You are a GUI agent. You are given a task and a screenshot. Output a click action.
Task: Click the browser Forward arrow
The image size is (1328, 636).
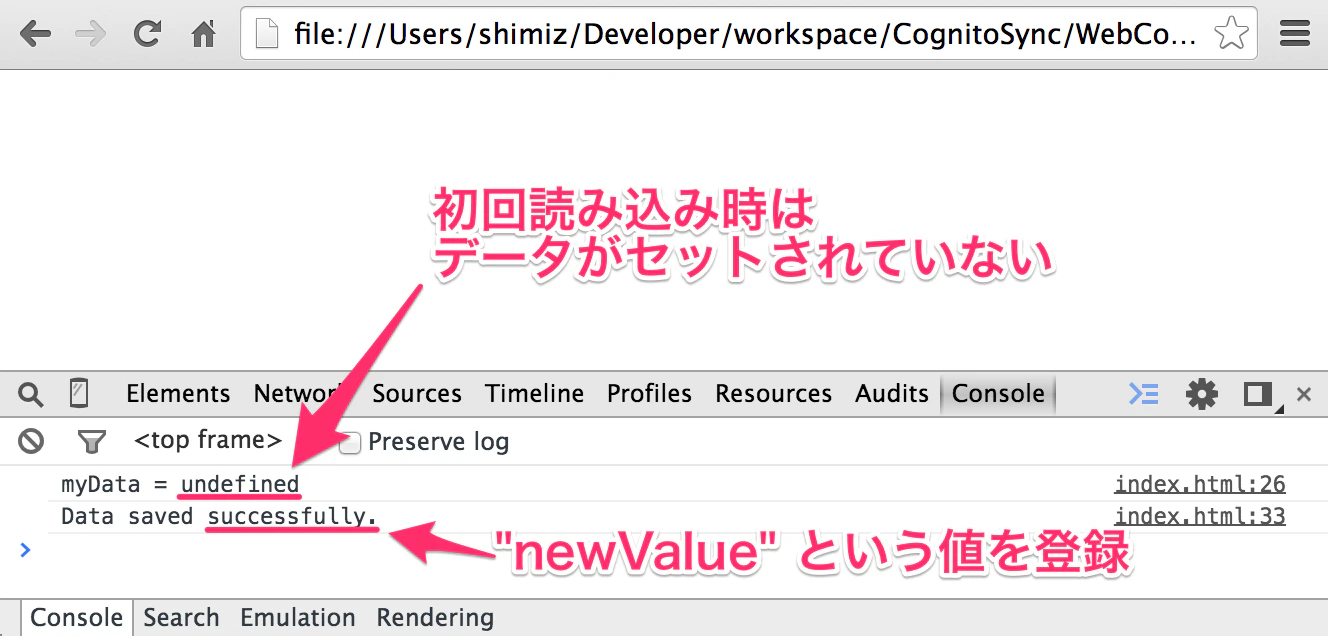(91, 36)
